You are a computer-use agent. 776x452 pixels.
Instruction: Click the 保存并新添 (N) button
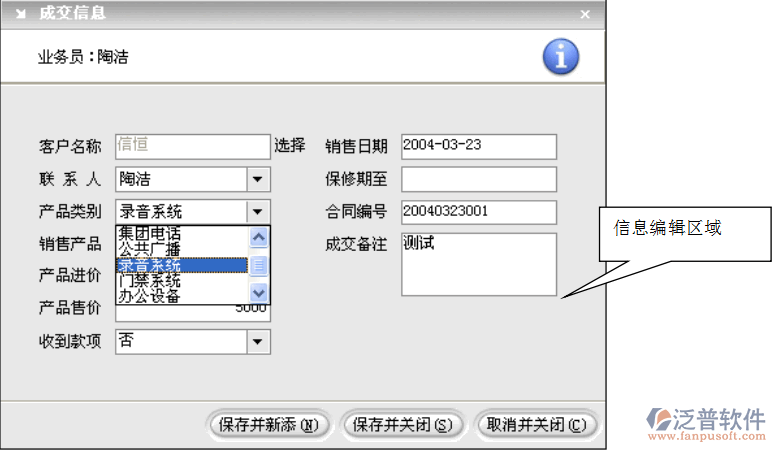[x=269, y=425]
